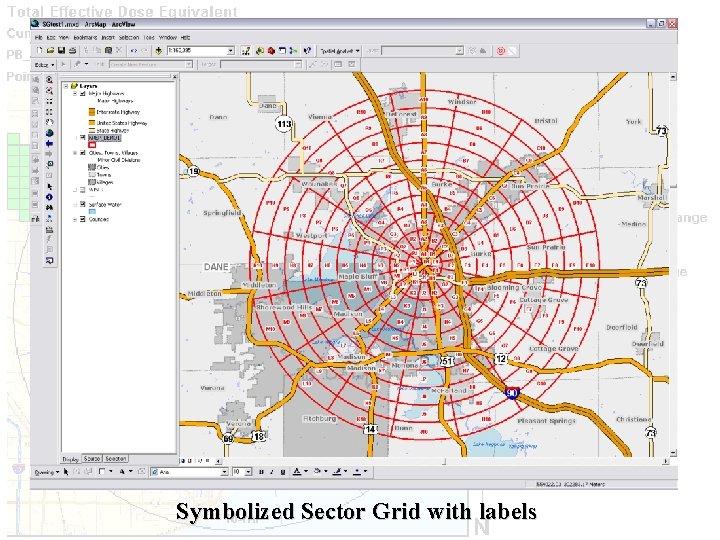Open the red ArcToolbox icon
720x540 pixels.
(271, 51)
